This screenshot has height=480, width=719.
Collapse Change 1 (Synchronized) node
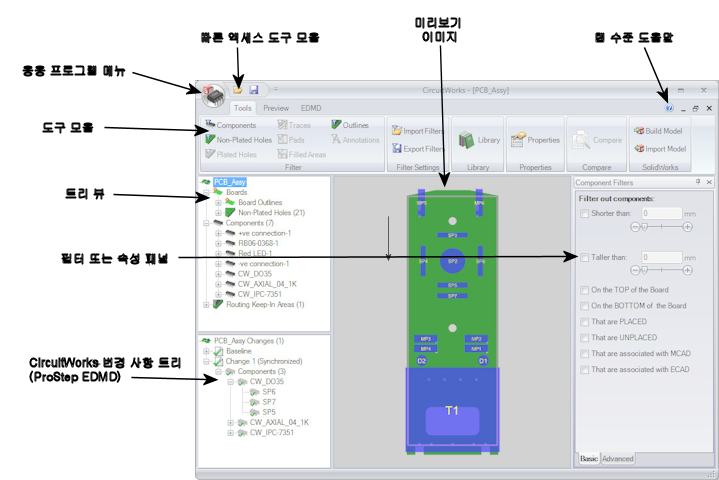[x=206, y=361]
